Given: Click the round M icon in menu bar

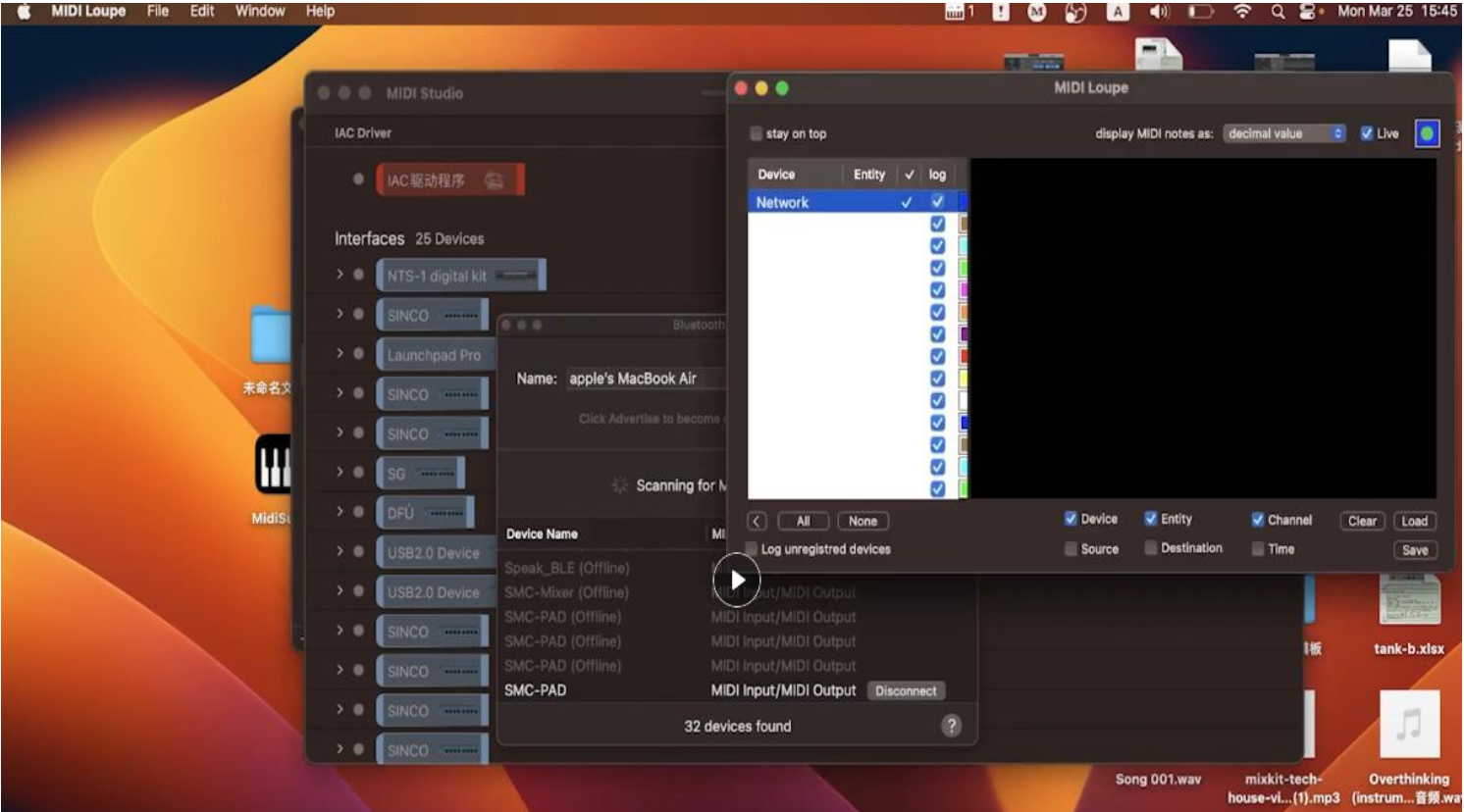Looking at the screenshot, I should [x=1036, y=12].
